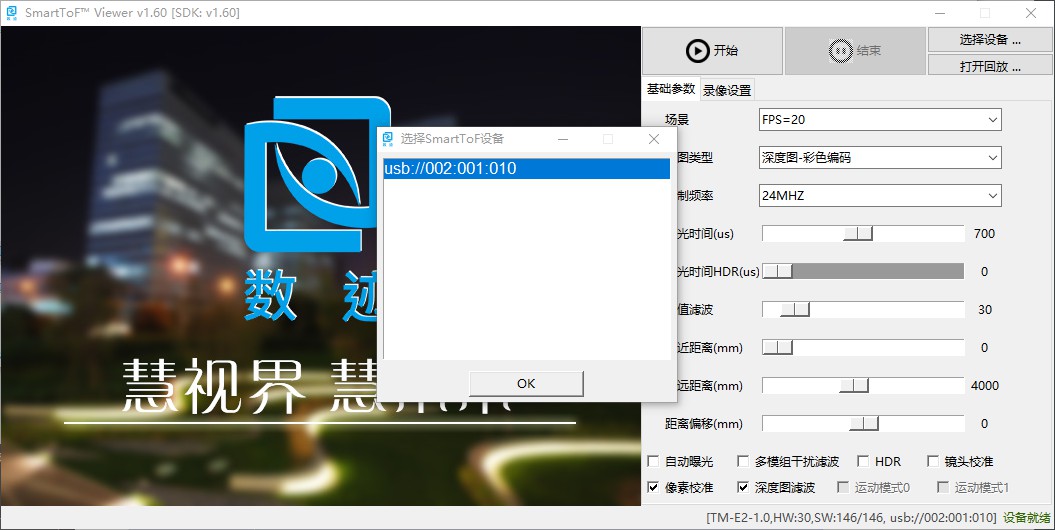Open the 深度图-彩色编码 image type dropdown
The height and width of the screenshot is (530, 1055).
tap(880, 157)
